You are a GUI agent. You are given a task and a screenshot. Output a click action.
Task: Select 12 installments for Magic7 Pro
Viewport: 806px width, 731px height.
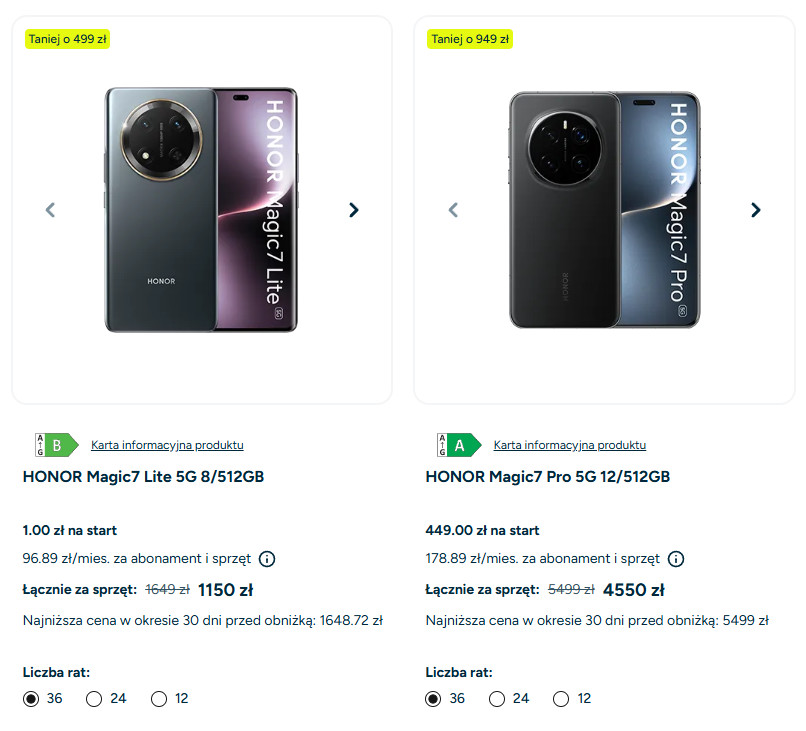[561, 699]
